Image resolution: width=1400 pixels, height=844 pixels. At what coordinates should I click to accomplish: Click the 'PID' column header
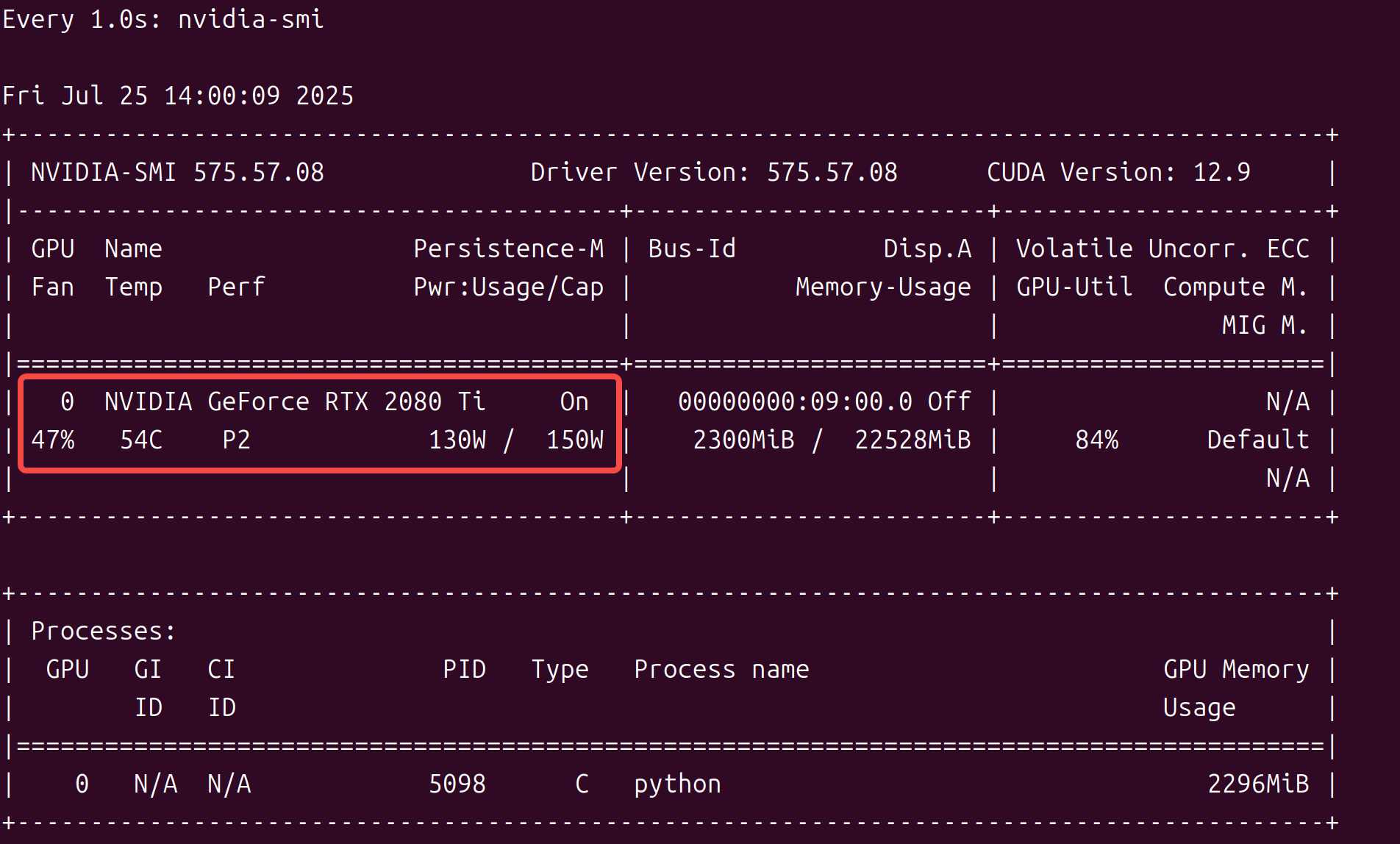click(x=465, y=669)
